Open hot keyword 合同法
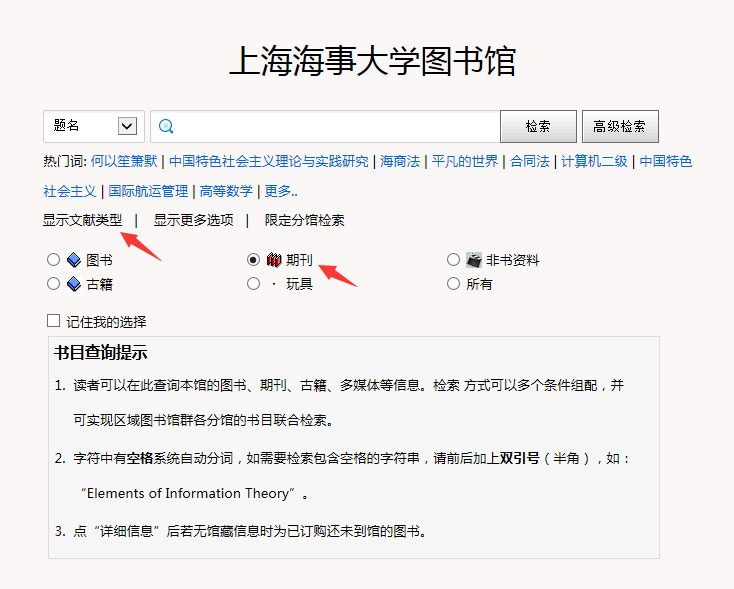Image resolution: width=734 pixels, height=589 pixels. tap(529, 162)
